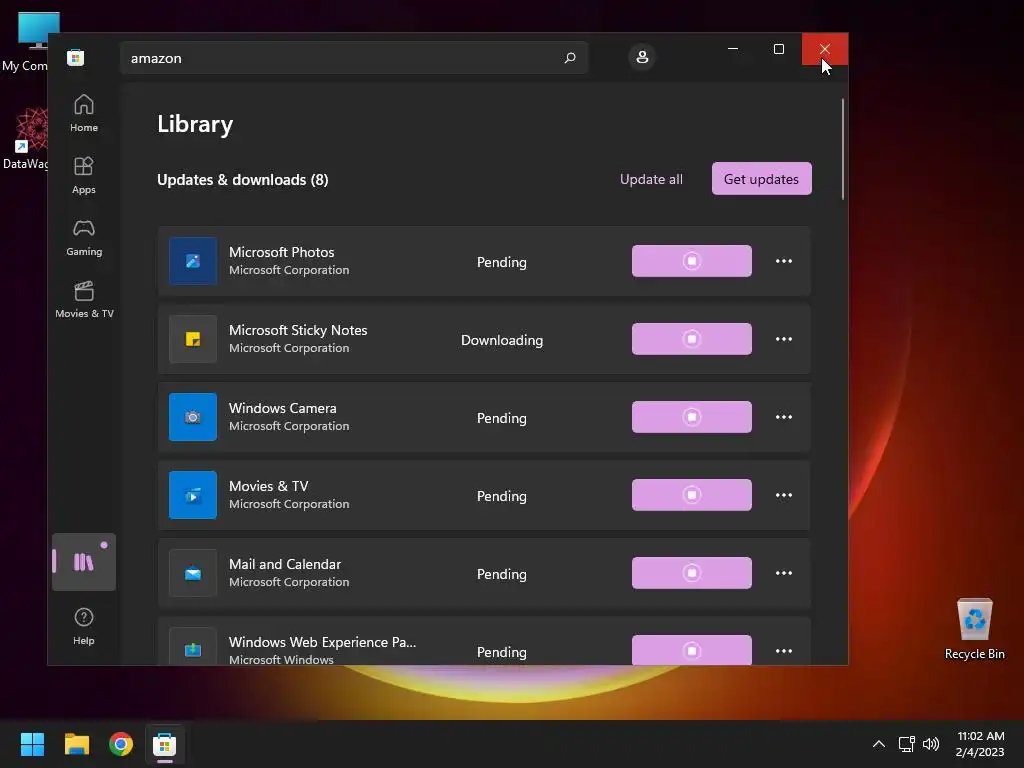Open more options for Microsoft Sticky Notes

784,338
